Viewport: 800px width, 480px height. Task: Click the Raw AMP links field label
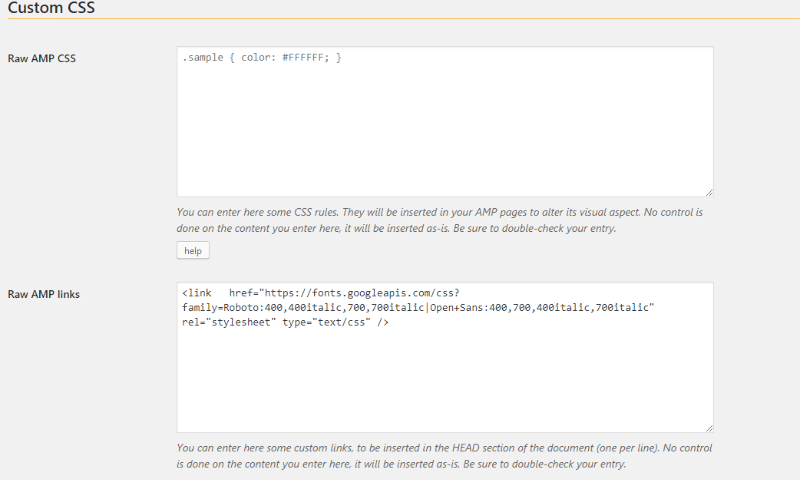pos(44,294)
